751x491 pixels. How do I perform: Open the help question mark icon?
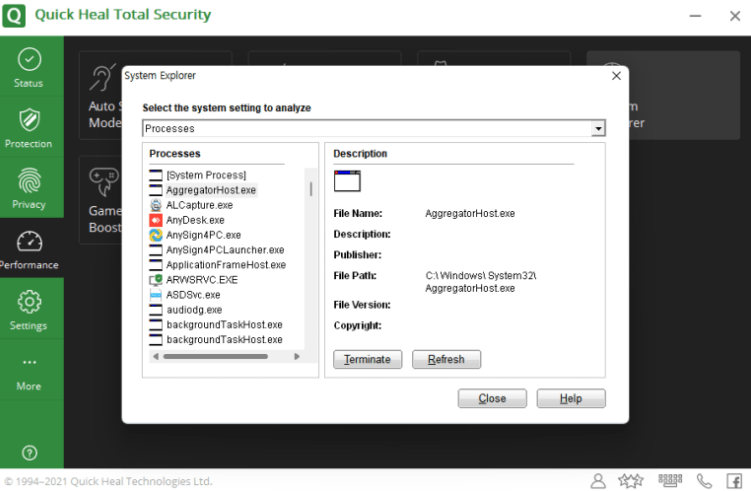tap(29, 452)
